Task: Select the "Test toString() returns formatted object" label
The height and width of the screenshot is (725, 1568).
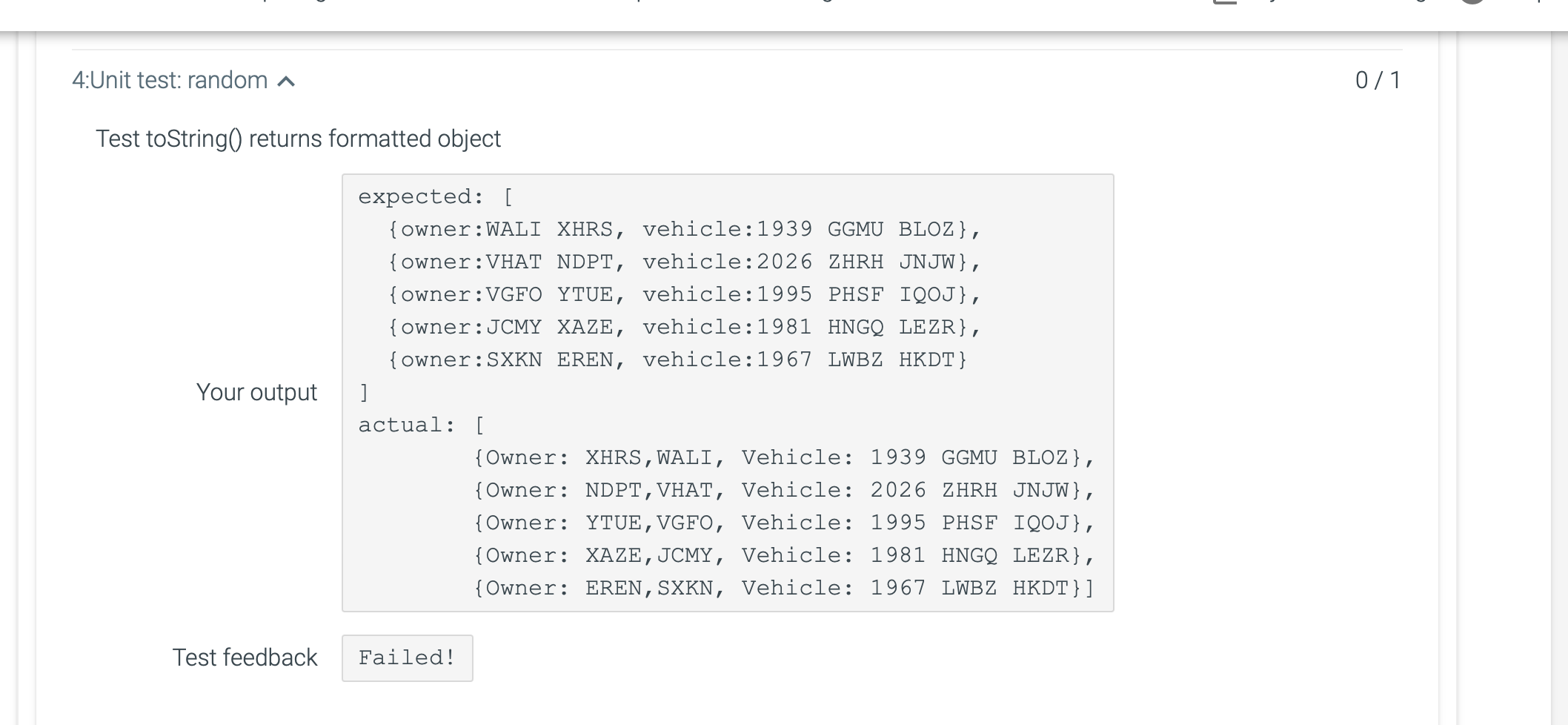Action: (299, 138)
